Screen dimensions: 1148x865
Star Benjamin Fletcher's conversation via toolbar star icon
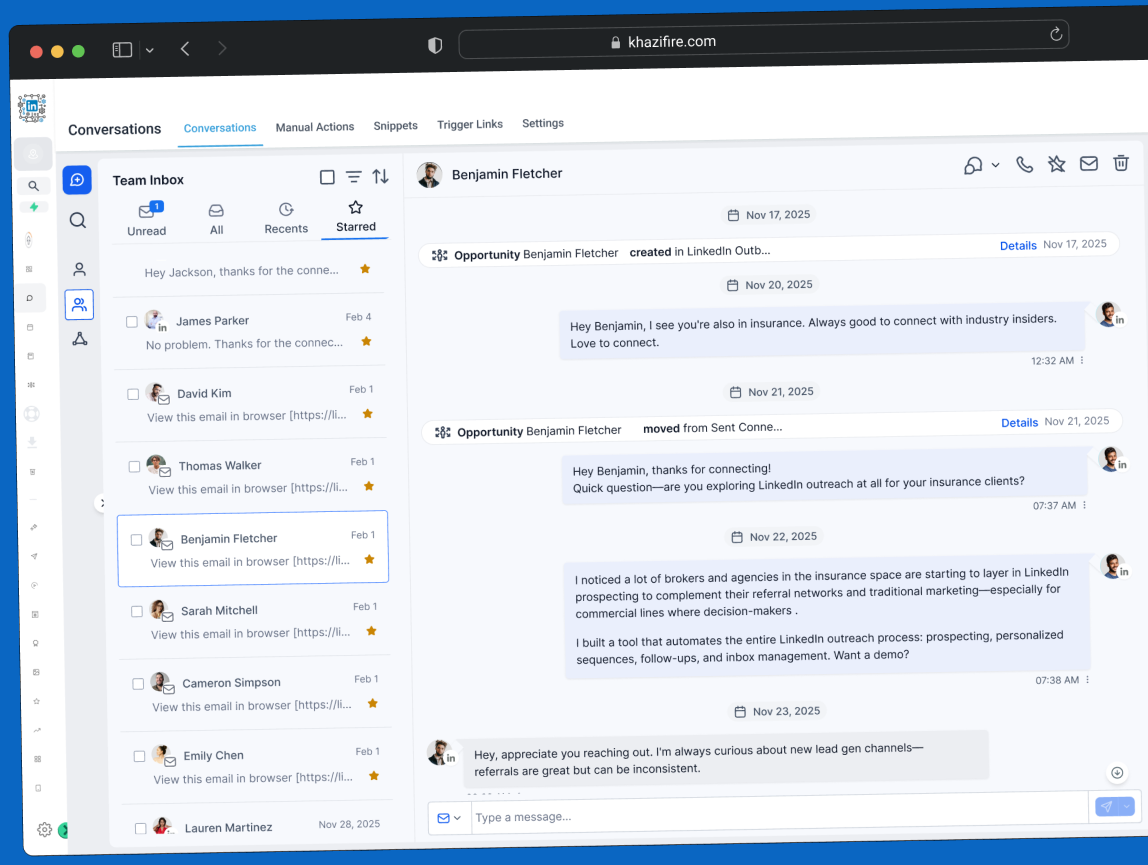(1056, 163)
